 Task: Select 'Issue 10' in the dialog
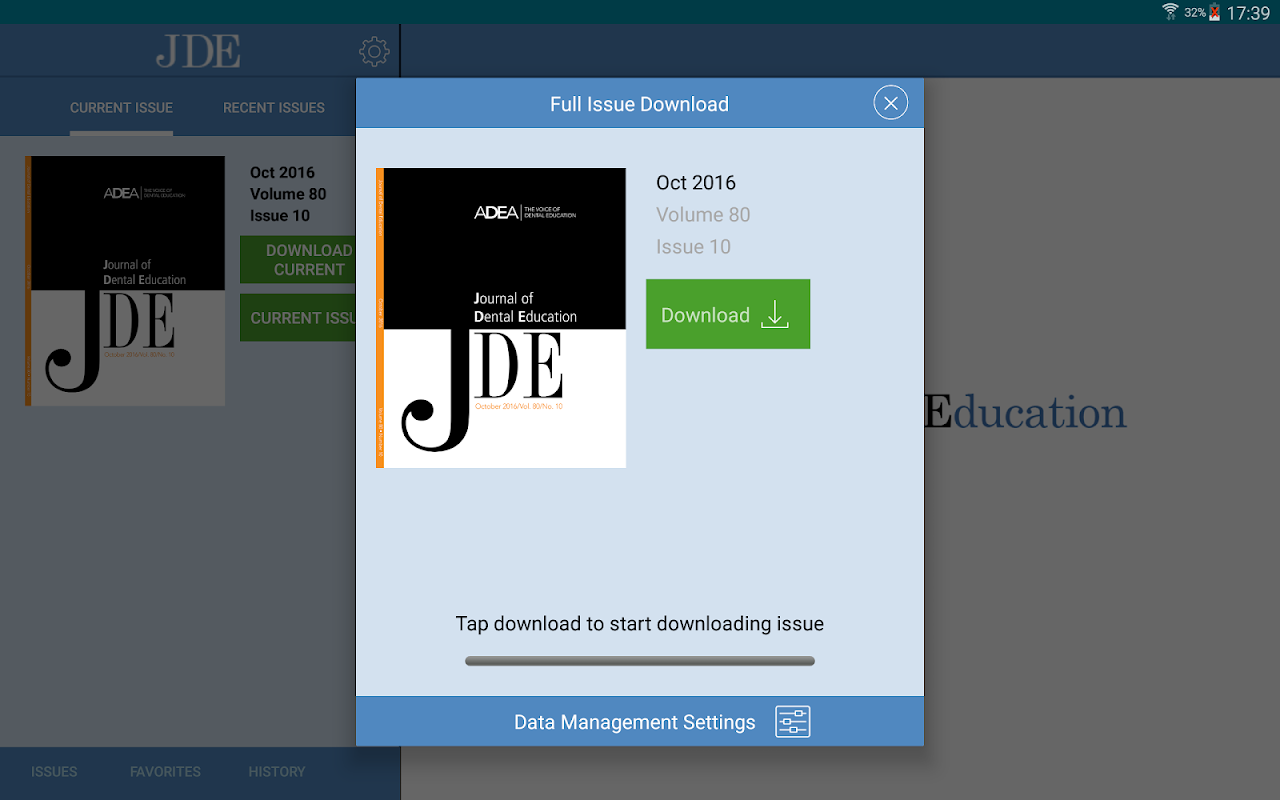[x=694, y=247]
